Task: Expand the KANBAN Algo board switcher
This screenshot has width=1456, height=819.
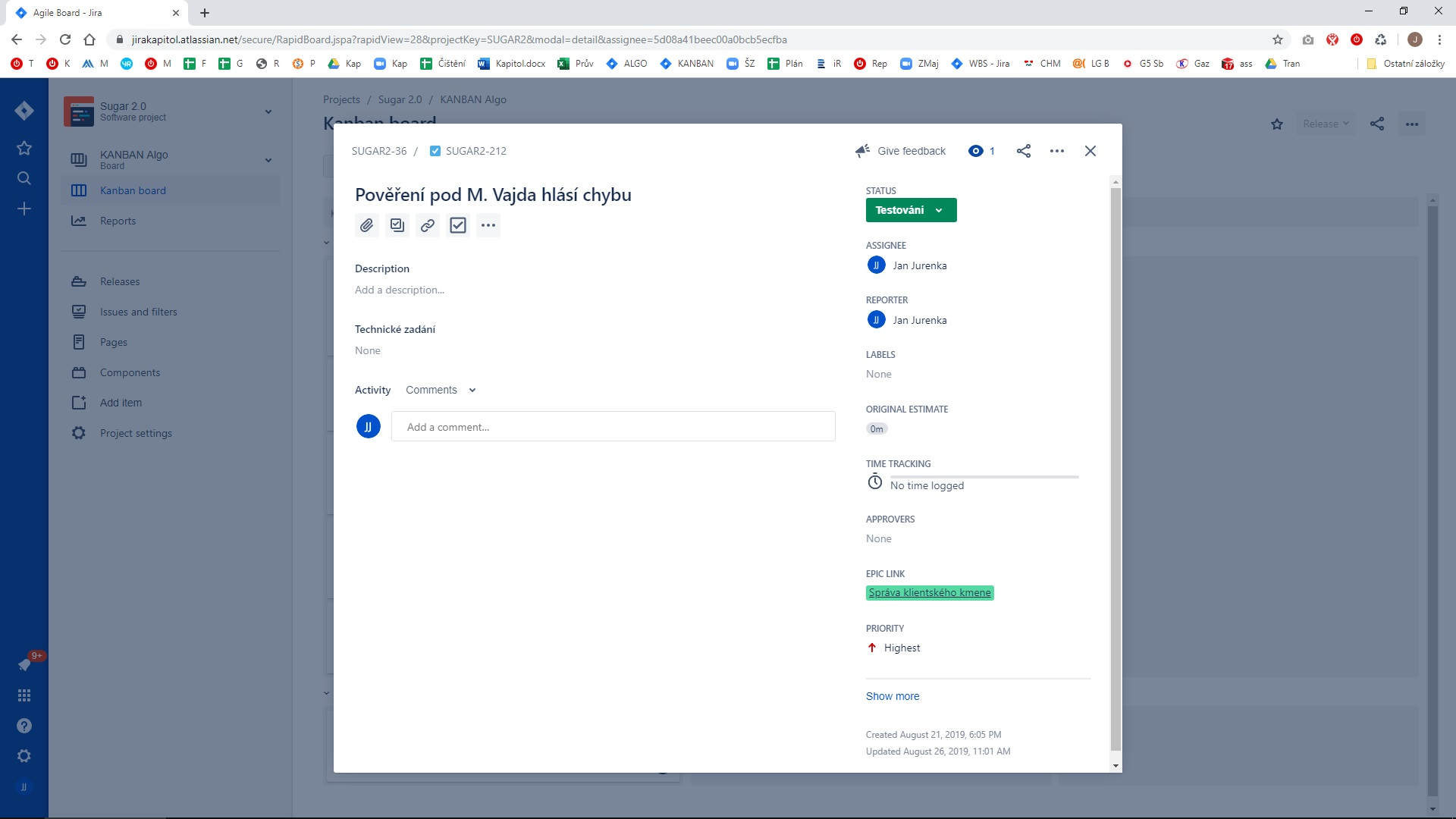Action: tap(268, 160)
